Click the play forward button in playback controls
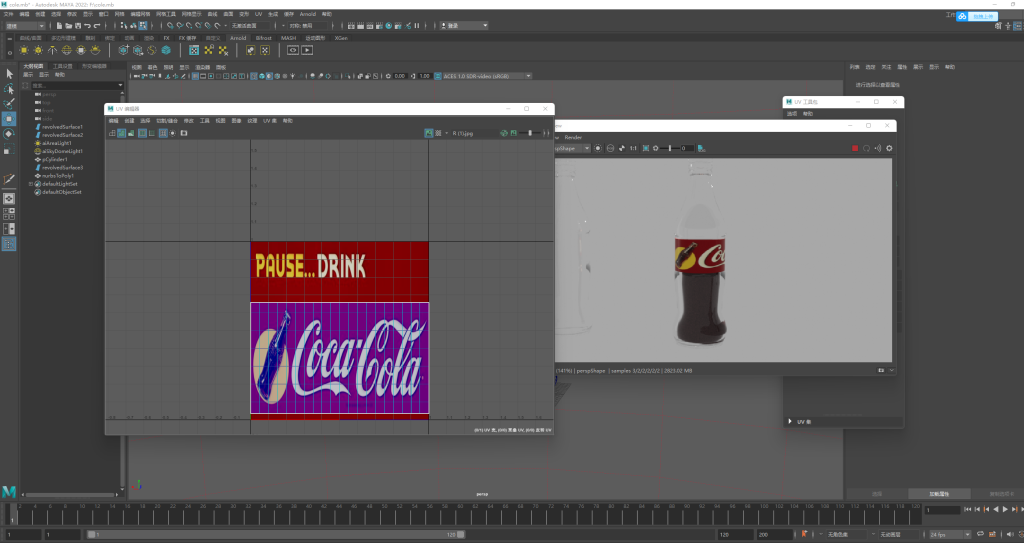Viewport: 1024px width, 543px height. 1004,510
